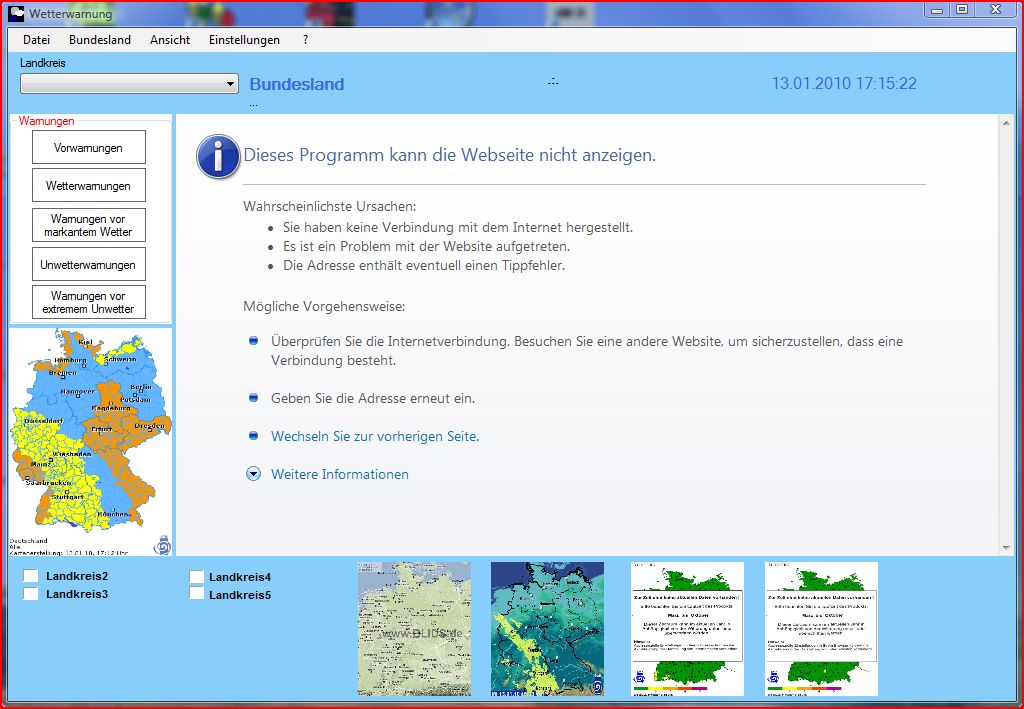Toggle the Landkreis5 checkbox
The width and height of the screenshot is (1024, 709).
click(x=197, y=595)
